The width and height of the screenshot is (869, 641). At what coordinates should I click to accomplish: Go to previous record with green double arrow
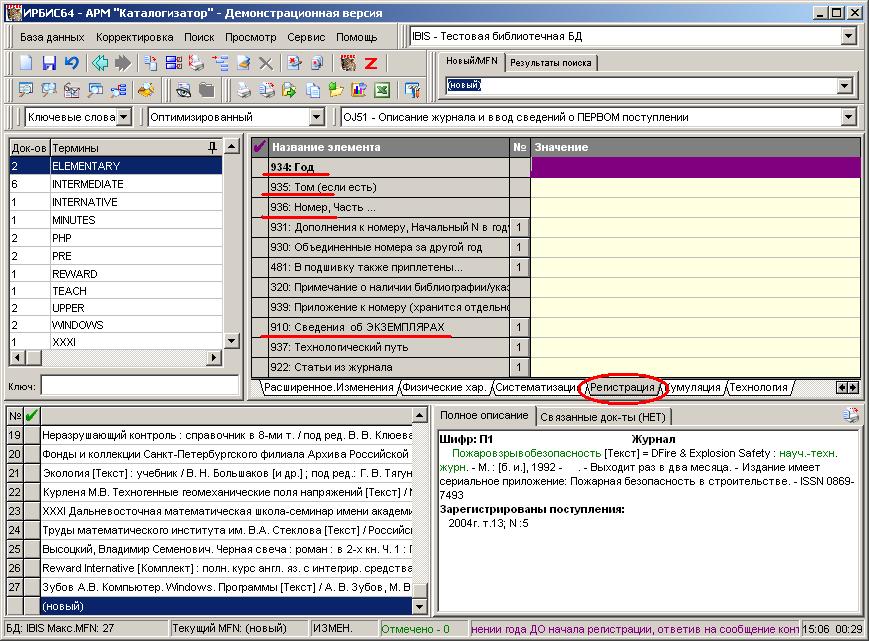point(100,63)
